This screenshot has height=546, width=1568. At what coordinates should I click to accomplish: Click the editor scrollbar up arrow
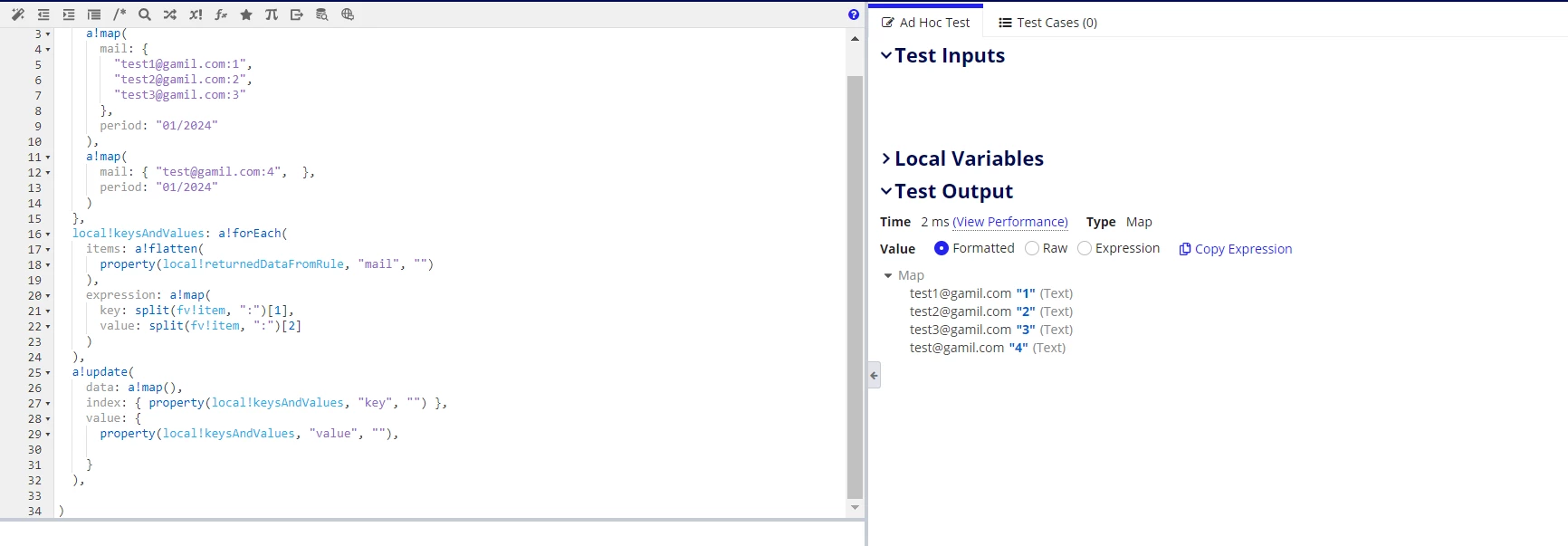tap(855, 39)
